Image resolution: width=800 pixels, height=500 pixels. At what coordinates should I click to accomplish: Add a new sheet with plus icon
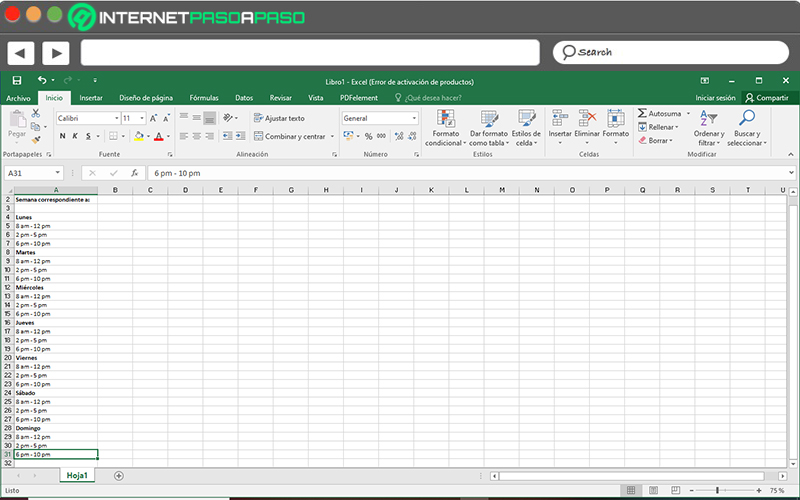119,476
